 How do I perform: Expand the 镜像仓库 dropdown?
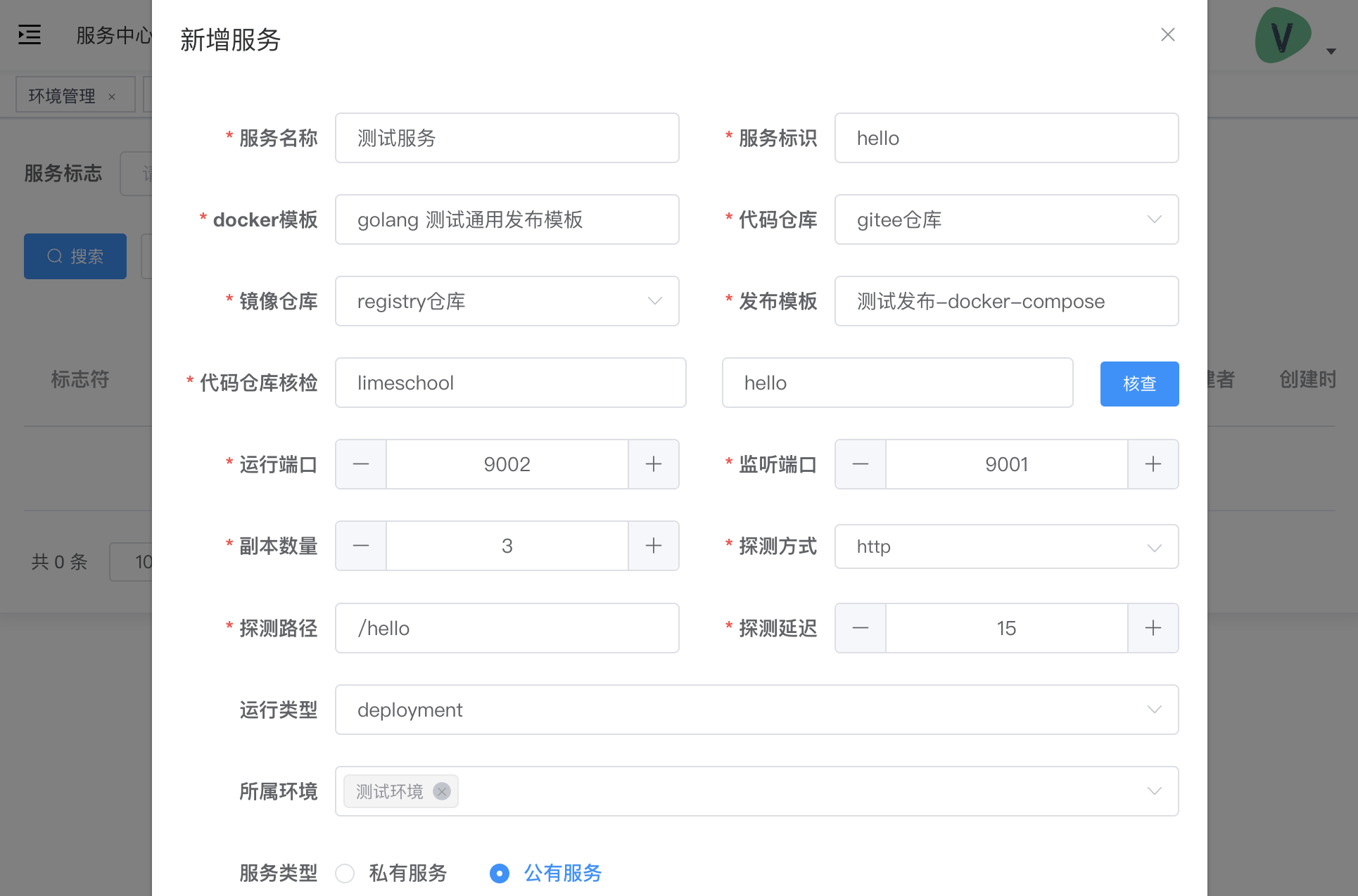point(507,301)
